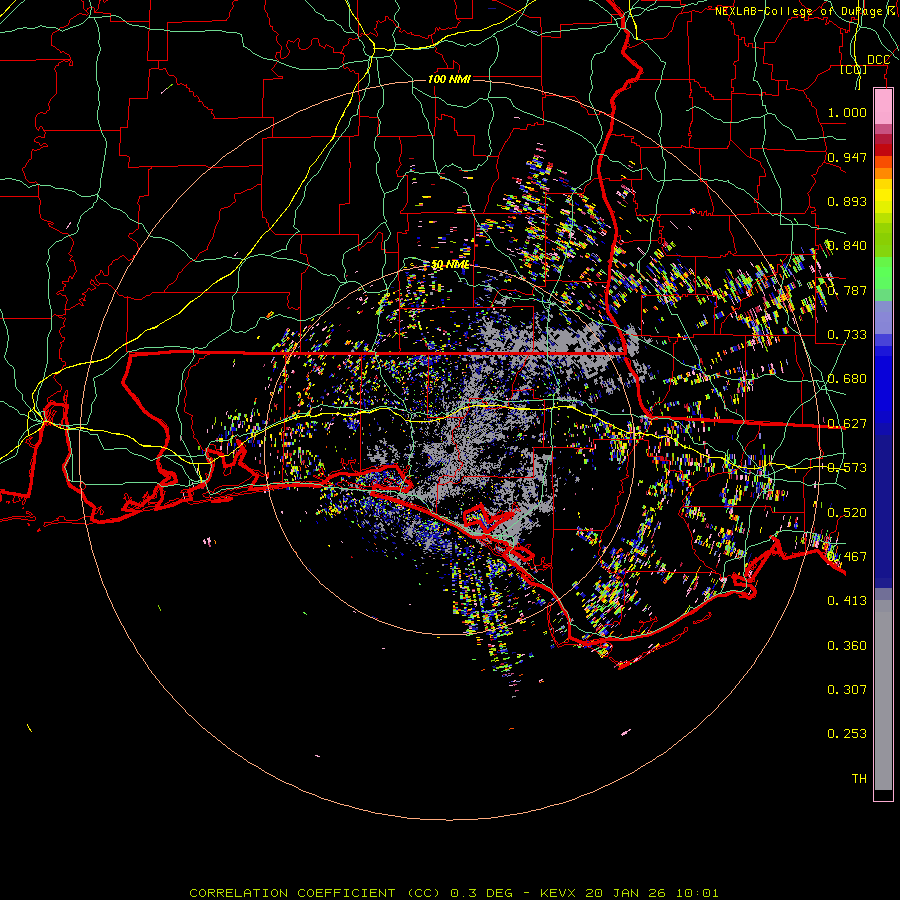
Task: Click the 0.627 scale value
Action: pyautogui.click(x=847, y=424)
